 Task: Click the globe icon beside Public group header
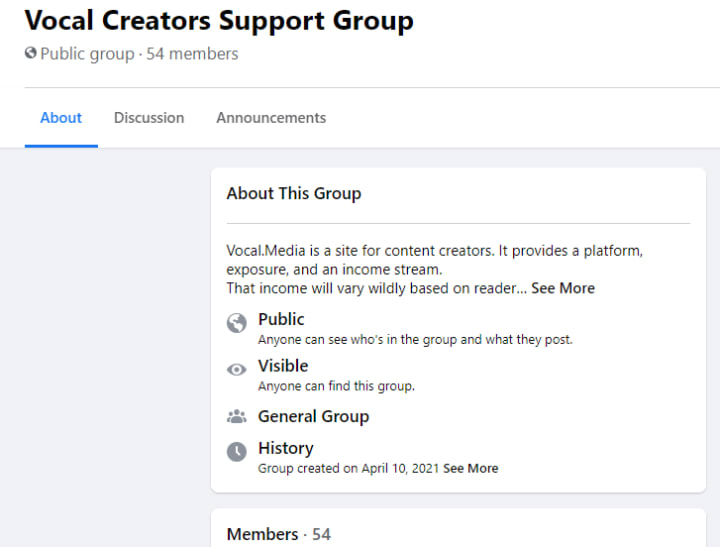tap(31, 54)
